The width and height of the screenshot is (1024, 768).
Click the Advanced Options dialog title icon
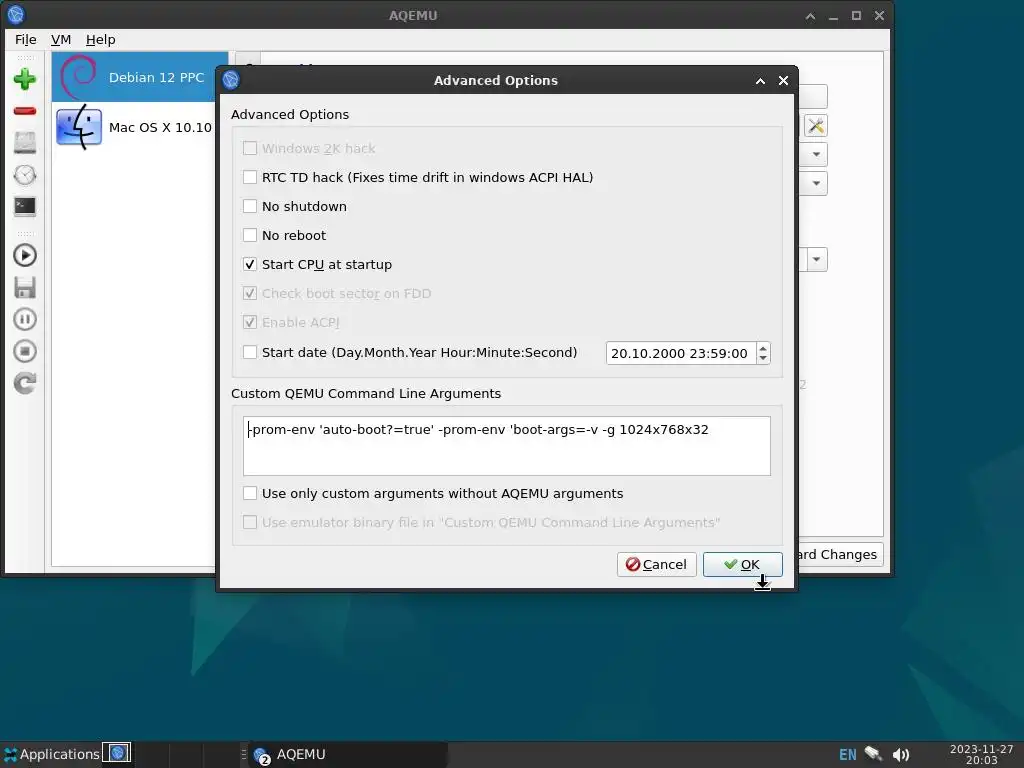[x=231, y=80]
